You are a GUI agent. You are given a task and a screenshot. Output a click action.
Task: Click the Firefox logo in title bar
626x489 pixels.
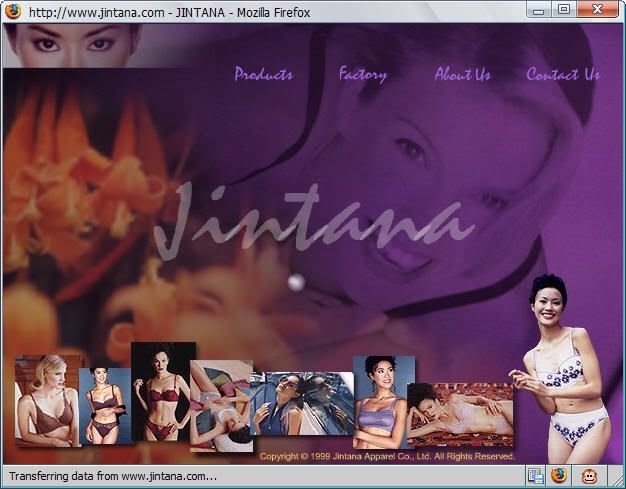coord(13,12)
